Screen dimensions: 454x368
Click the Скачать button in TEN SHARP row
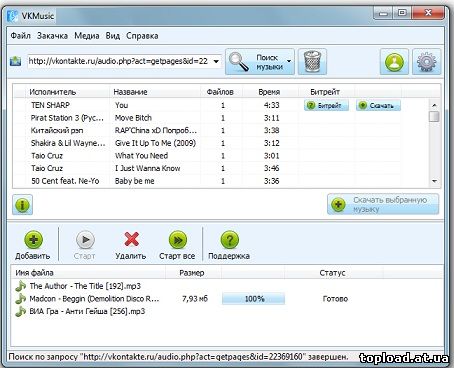pos(378,105)
